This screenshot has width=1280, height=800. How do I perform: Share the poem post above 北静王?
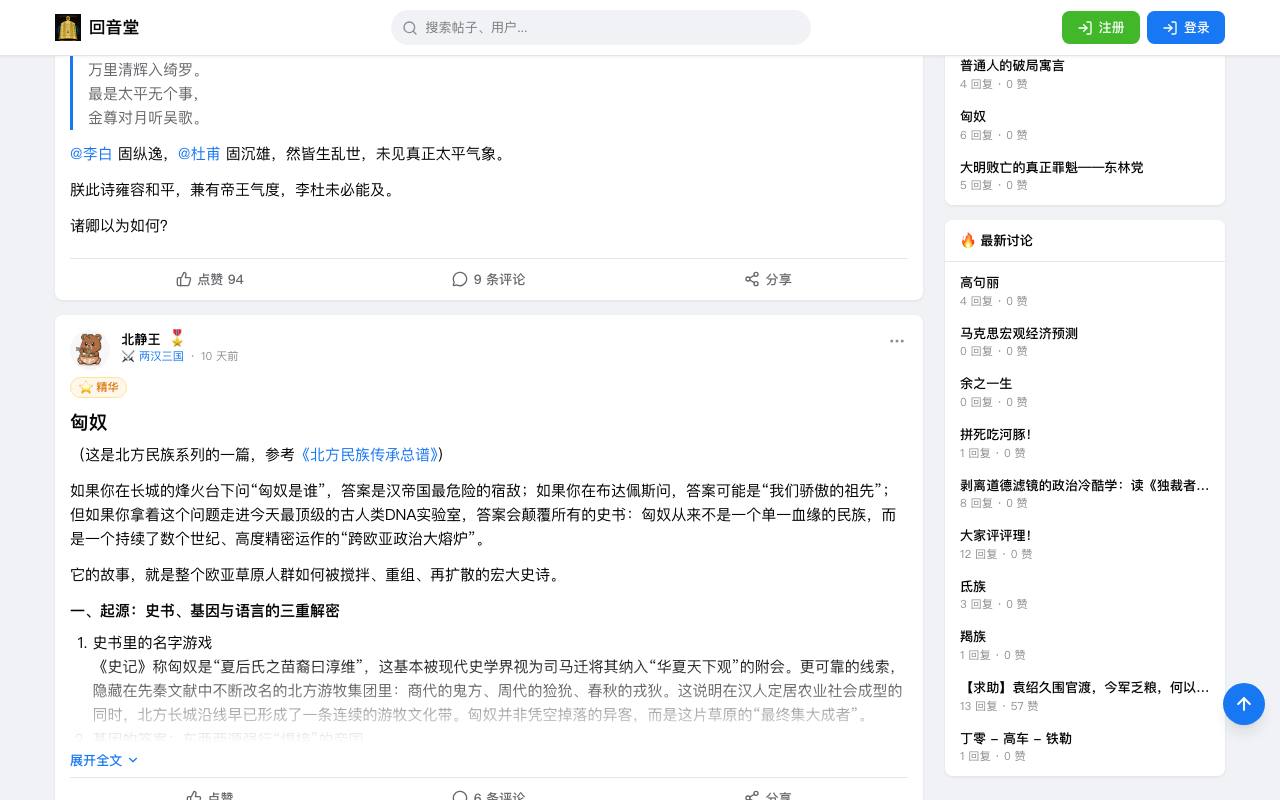768,279
